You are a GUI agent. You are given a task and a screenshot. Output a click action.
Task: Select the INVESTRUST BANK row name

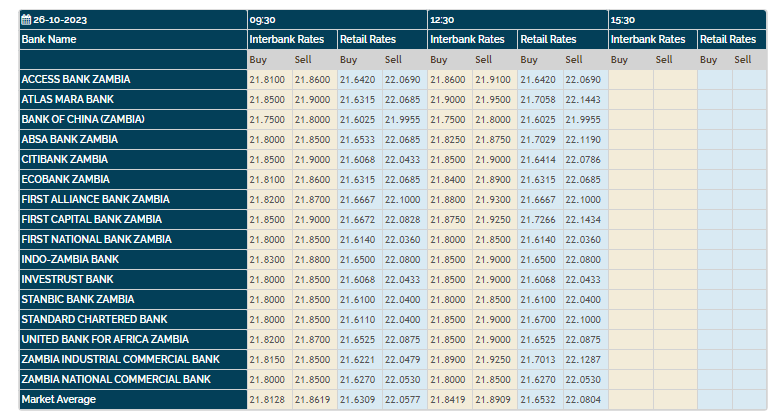67,279
